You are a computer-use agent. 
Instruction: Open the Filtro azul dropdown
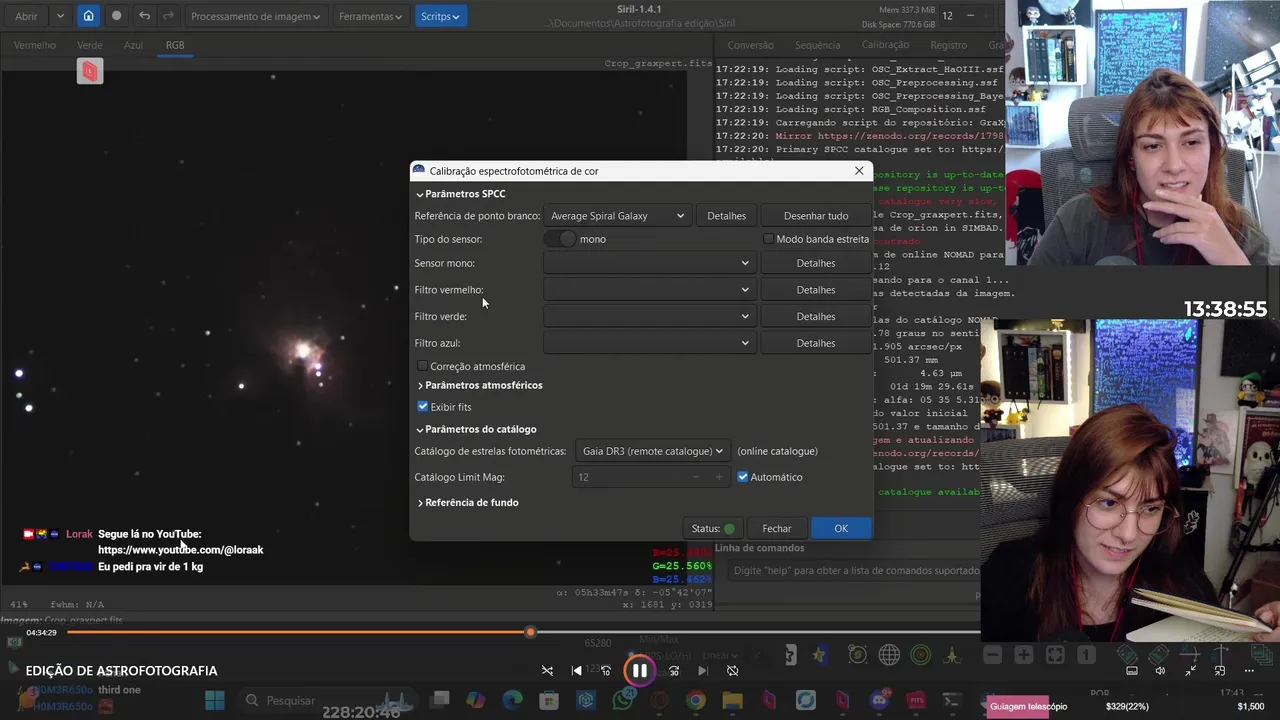coord(648,343)
